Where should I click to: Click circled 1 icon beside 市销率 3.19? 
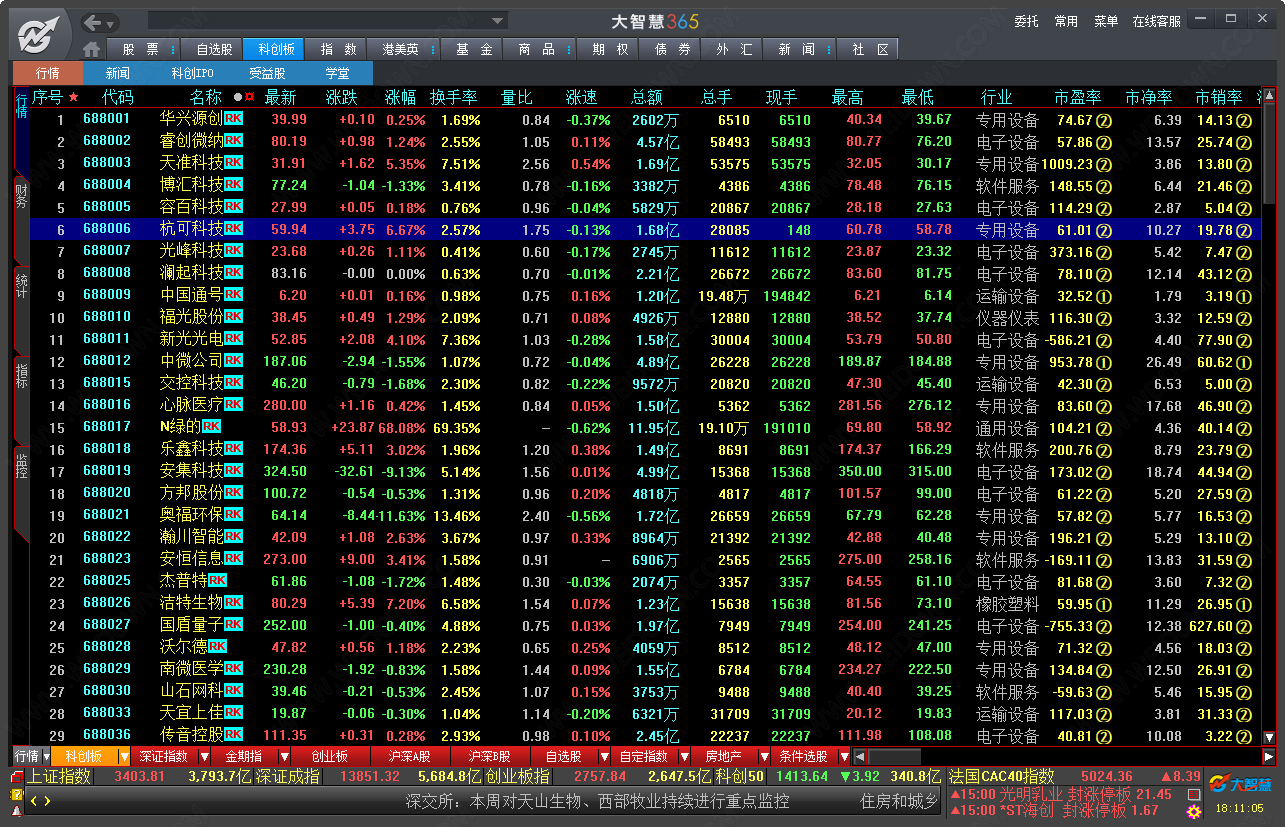1244,296
